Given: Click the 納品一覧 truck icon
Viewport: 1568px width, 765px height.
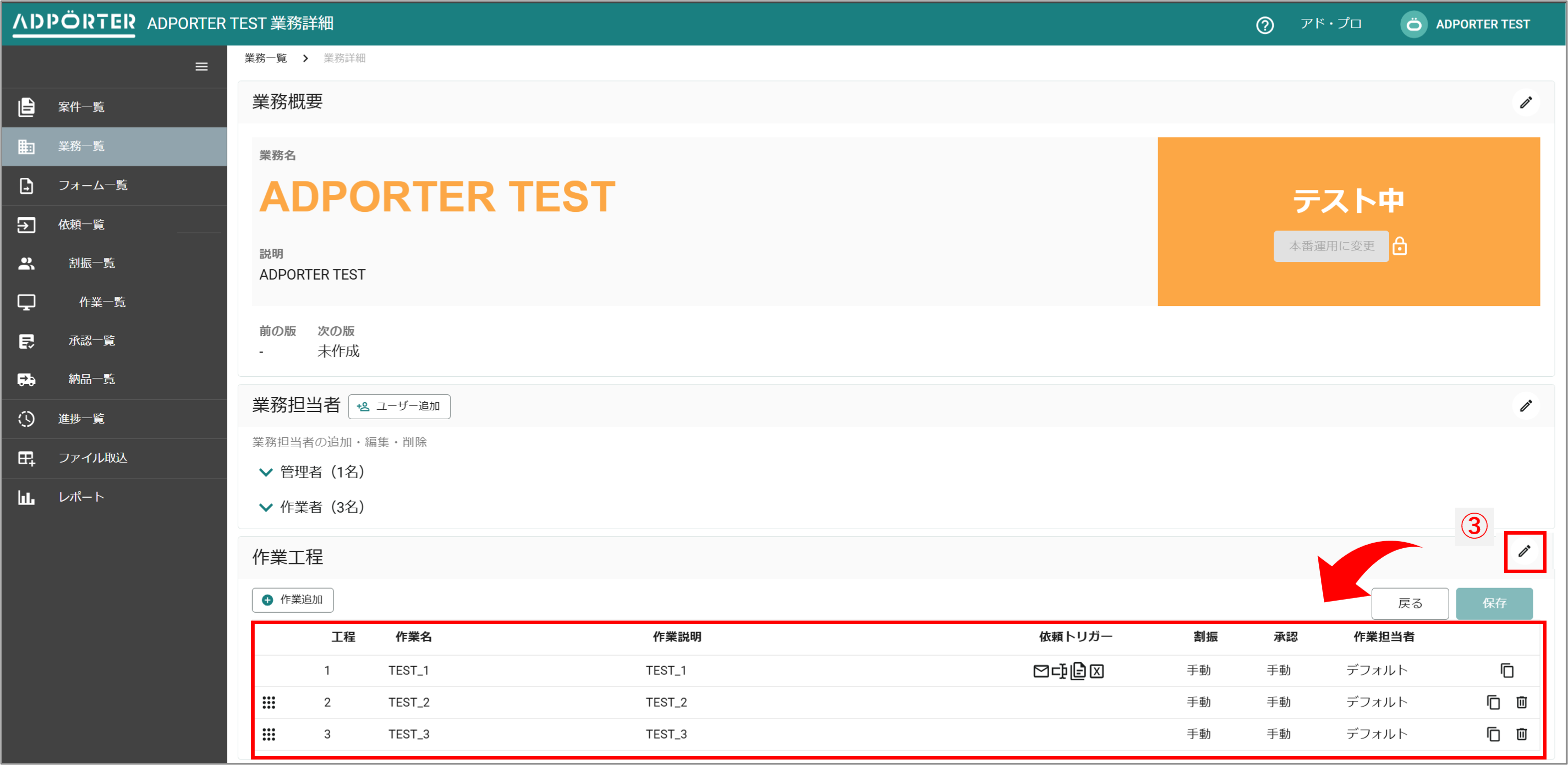Looking at the screenshot, I should (x=26, y=379).
